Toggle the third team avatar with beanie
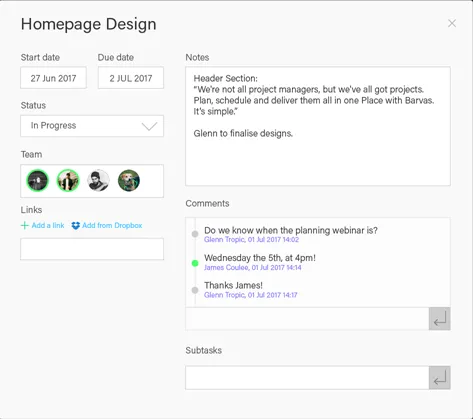Viewport: 473px width, 419px height. pyautogui.click(x=98, y=180)
